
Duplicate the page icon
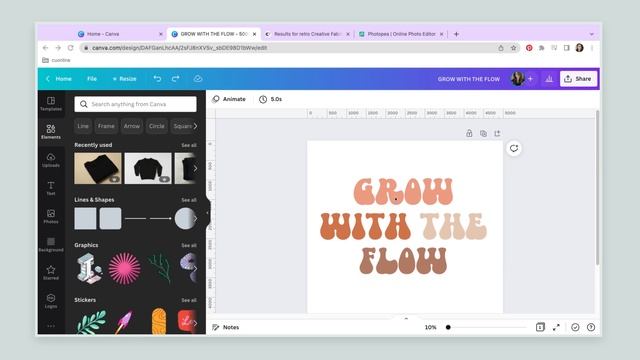pos(483,133)
